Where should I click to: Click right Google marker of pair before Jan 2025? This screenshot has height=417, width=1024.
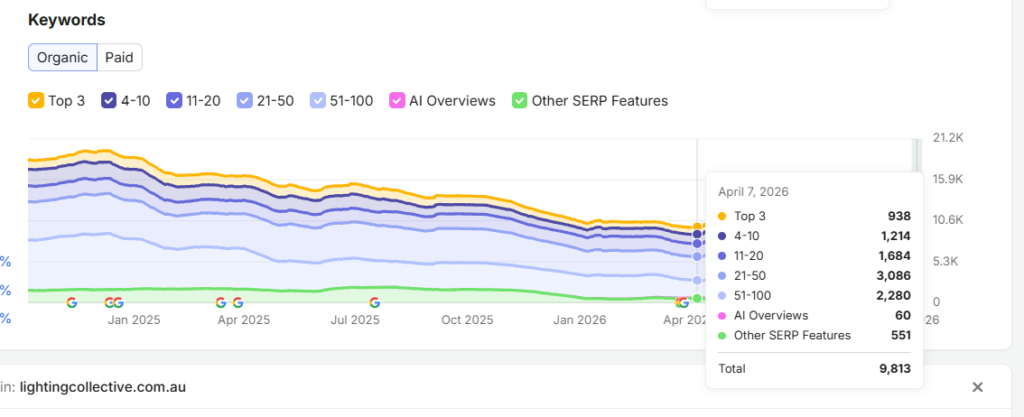pyautogui.click(x=118, y=303)
